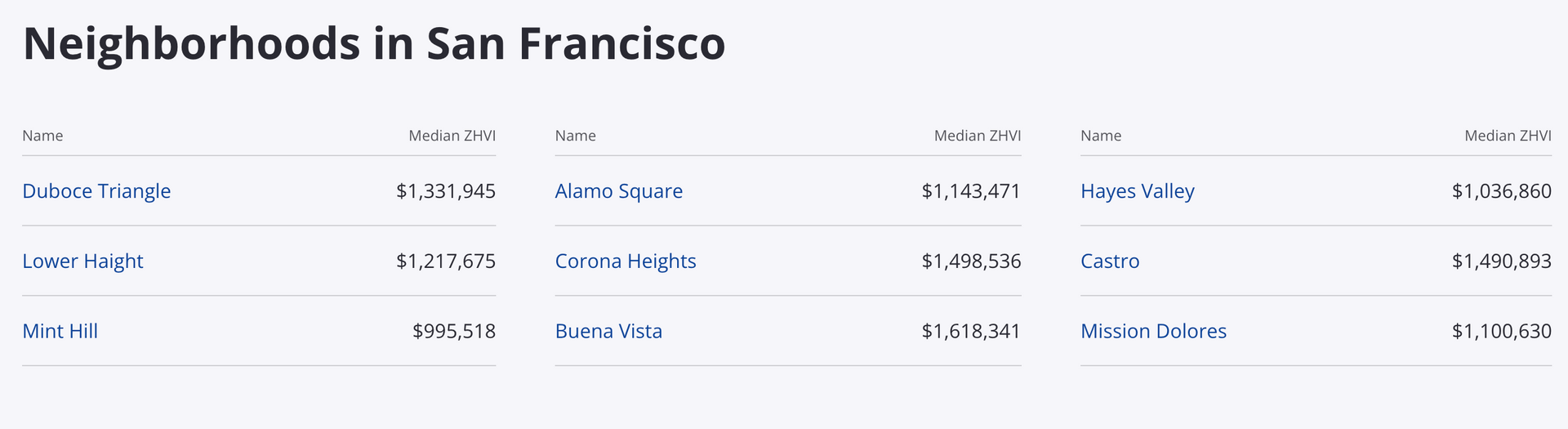Click the first column Name header

click(42, 136)
